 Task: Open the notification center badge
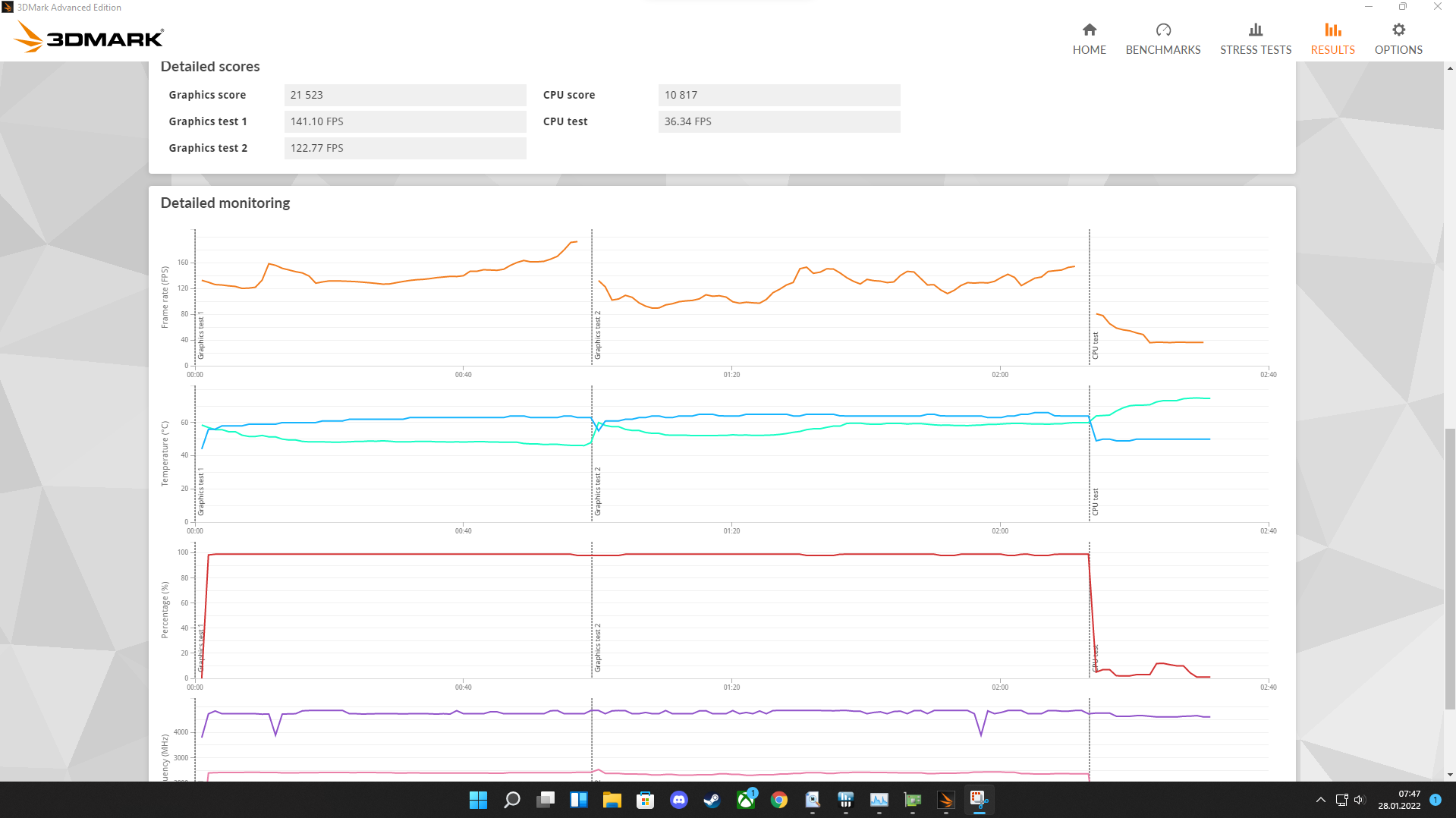pos(1436,800)
